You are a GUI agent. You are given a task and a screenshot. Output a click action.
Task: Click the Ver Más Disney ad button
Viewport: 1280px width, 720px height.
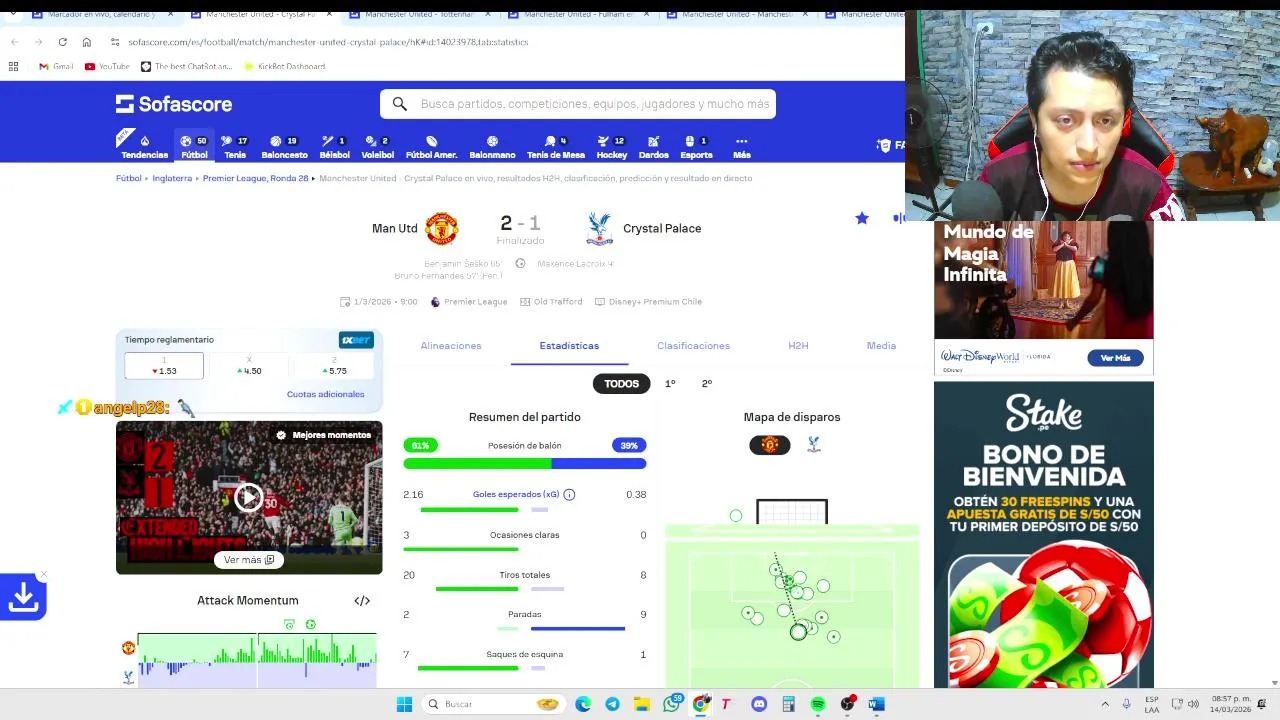(1115, 358)
